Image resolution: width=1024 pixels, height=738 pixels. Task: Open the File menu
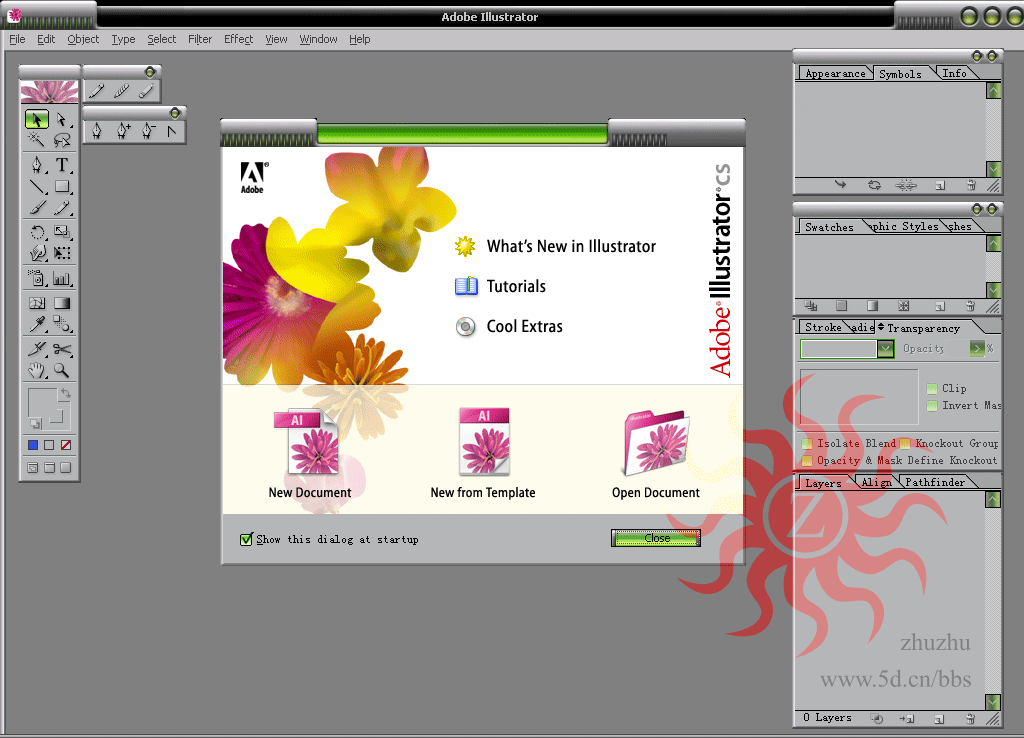tap(17, 39)
